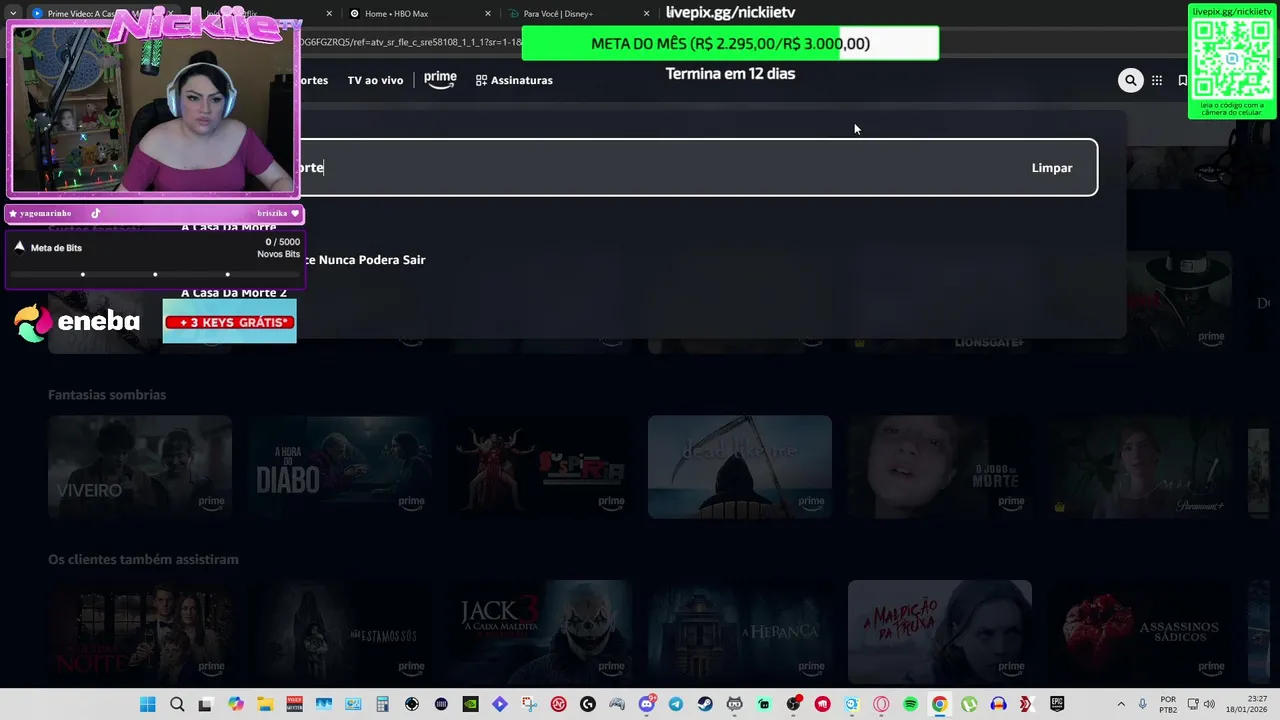Show hidden system tray icons chevron
Viewport: 1280px width, 720px height.
coord(1120,704)
